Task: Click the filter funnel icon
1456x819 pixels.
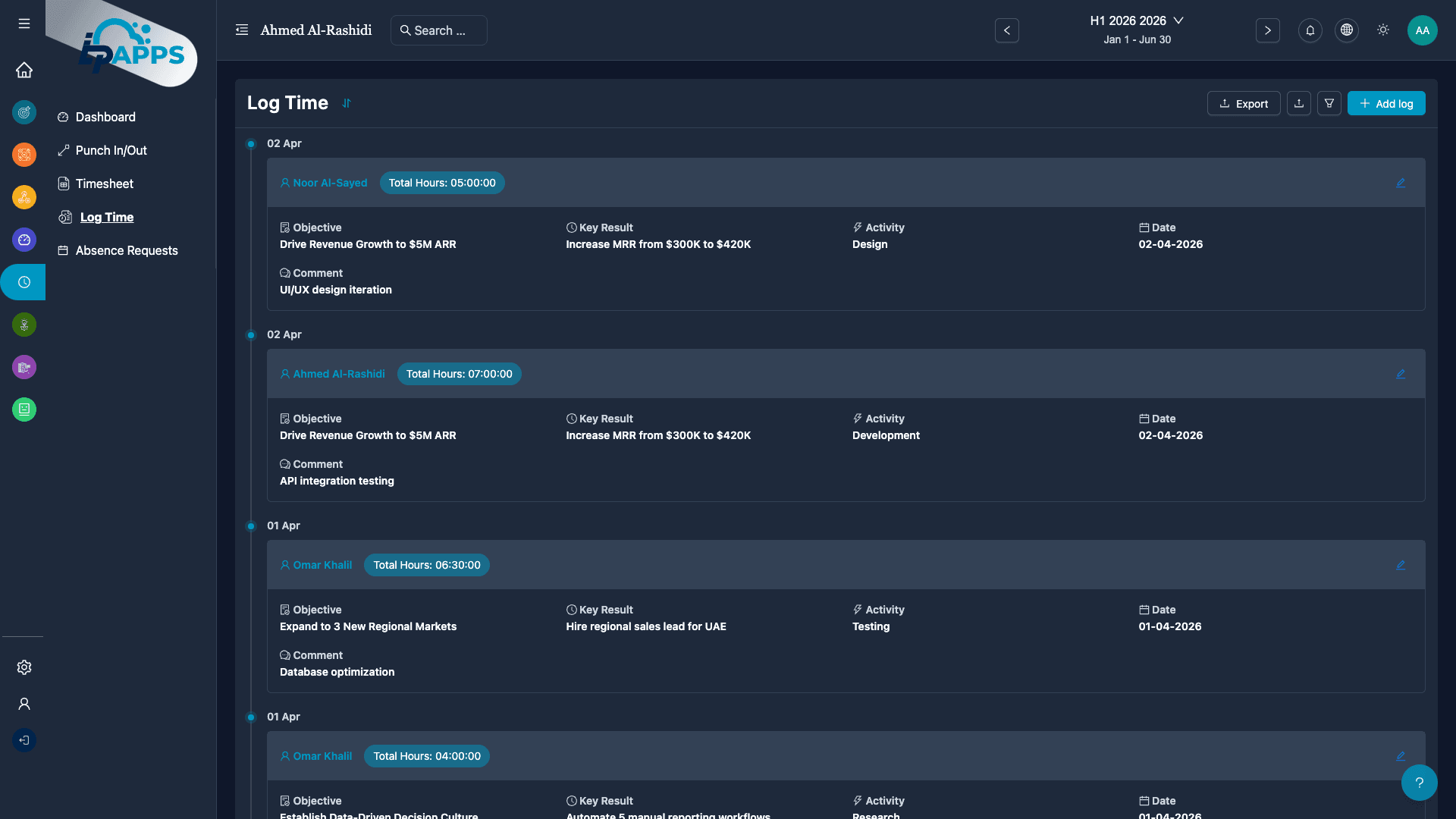Action: pos(1329,104)
